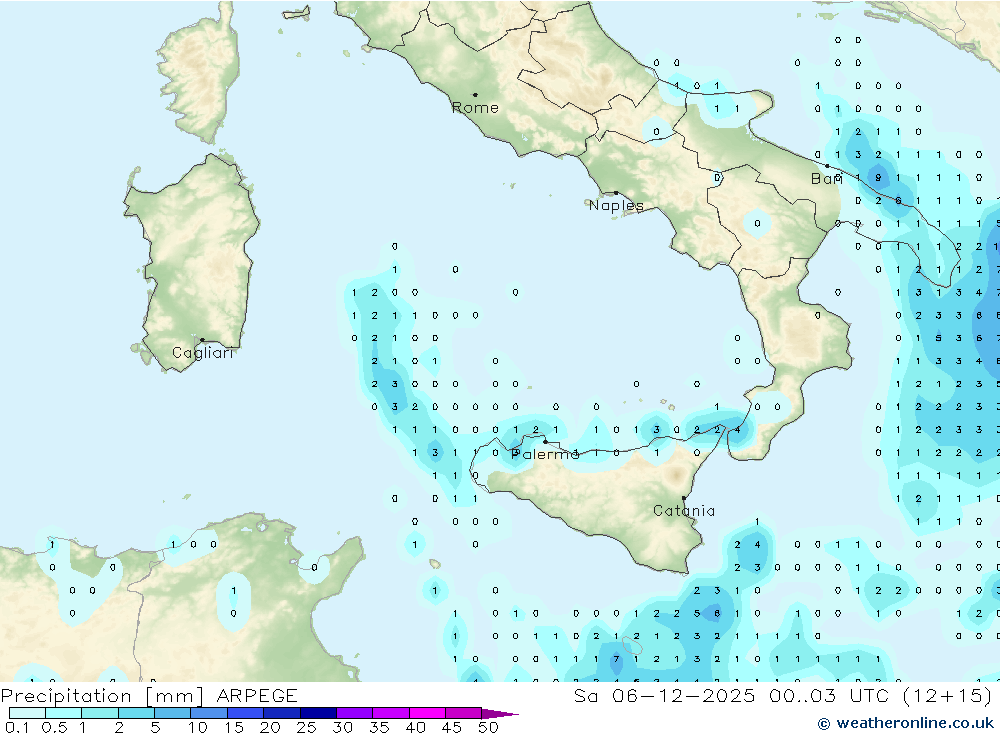Click the Cagliari city label
Image resolution: width=1000 pixels, height=733 pixels.
click(x=203, y=353)
